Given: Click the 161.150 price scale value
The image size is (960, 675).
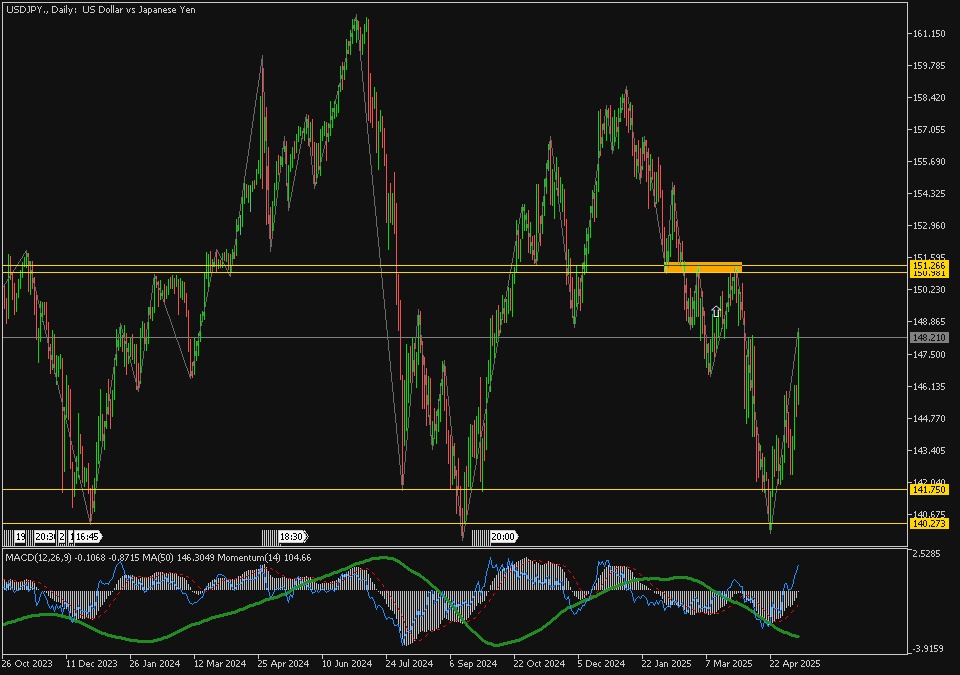Looking at the screenshot, I should 929,34.
